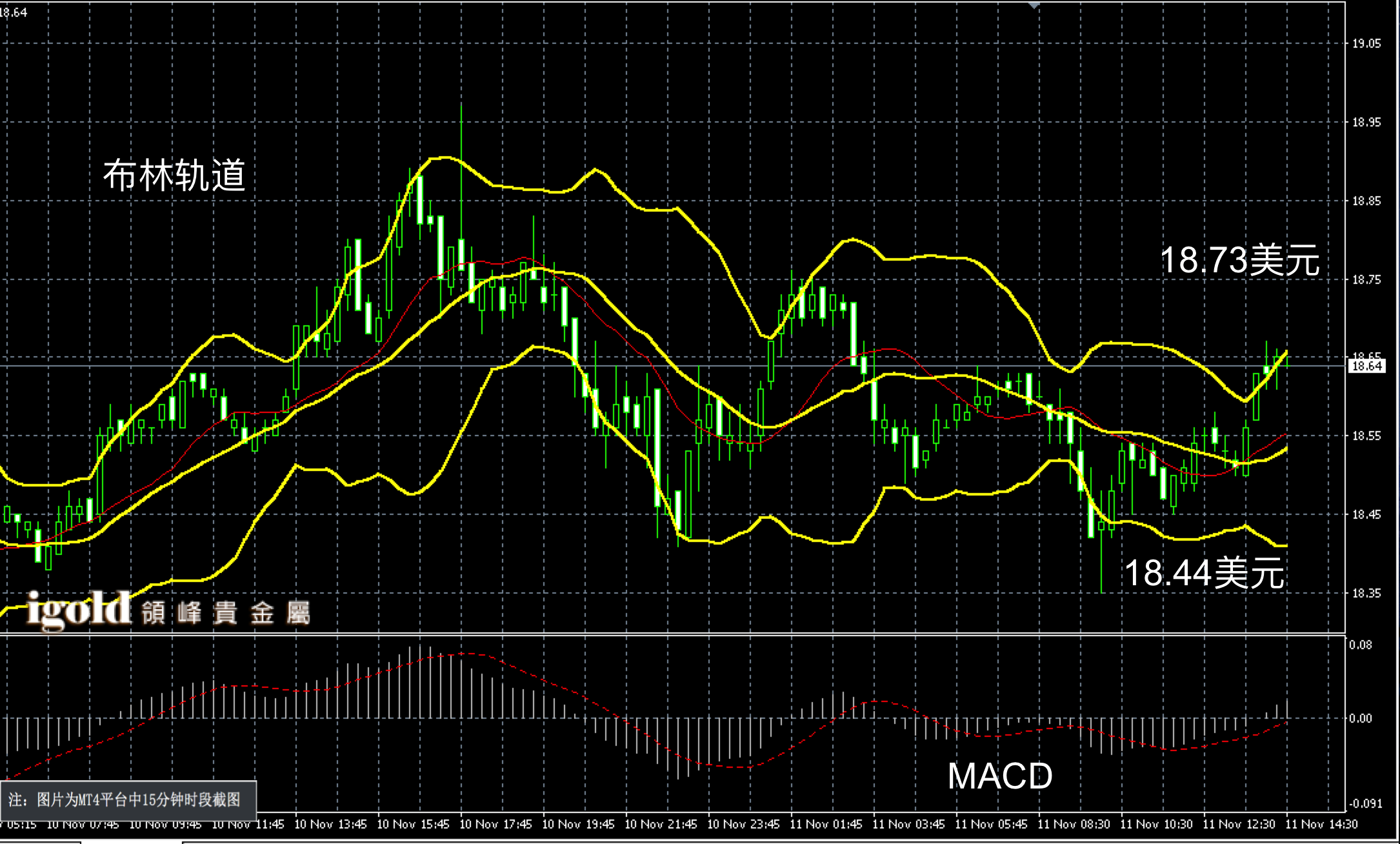The height and width of the screenshot is (844, 1400).
Task: Click the 18.55 price axis label
Action: point(1367,436)
